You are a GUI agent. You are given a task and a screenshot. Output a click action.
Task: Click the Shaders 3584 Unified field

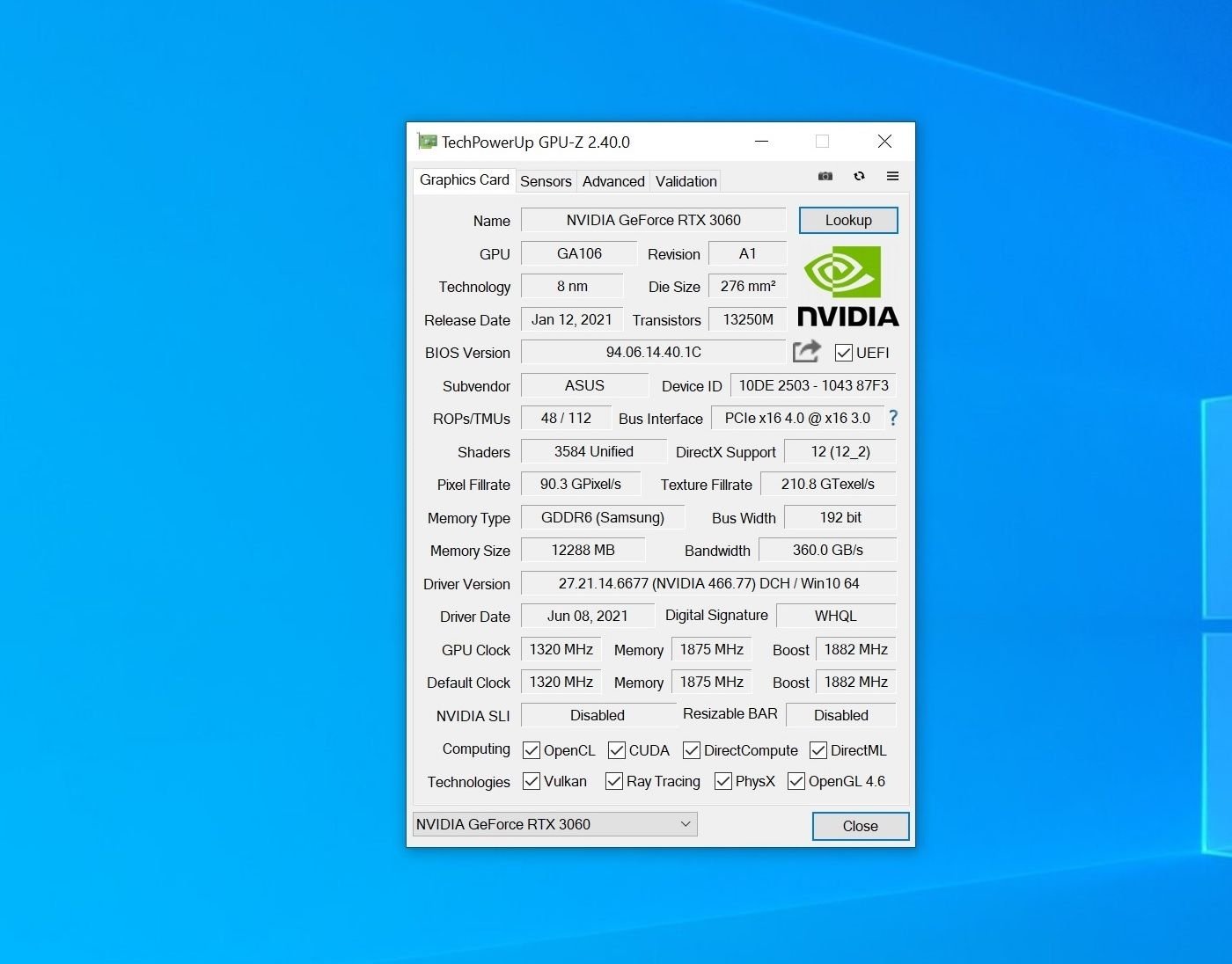click(x=594, y=451)
